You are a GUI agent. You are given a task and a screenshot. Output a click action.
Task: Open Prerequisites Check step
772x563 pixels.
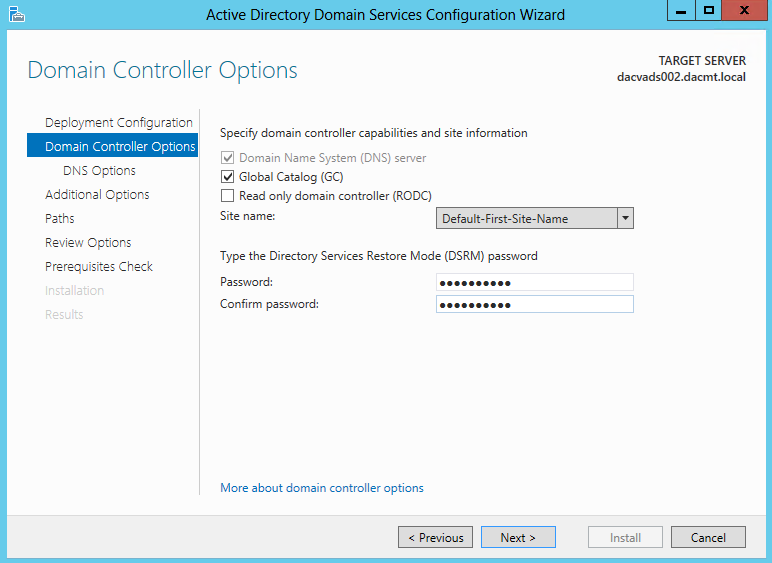pos(99,266)
